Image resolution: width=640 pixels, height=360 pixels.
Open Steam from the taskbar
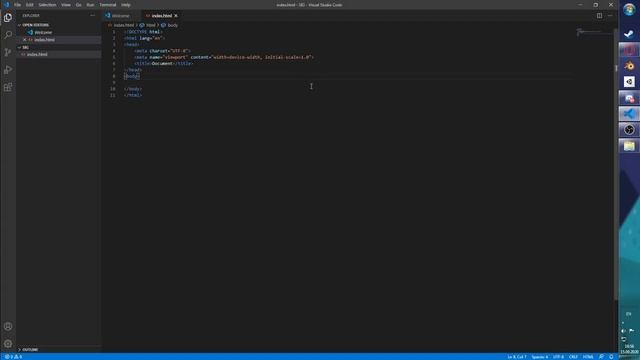coord(629,34)
